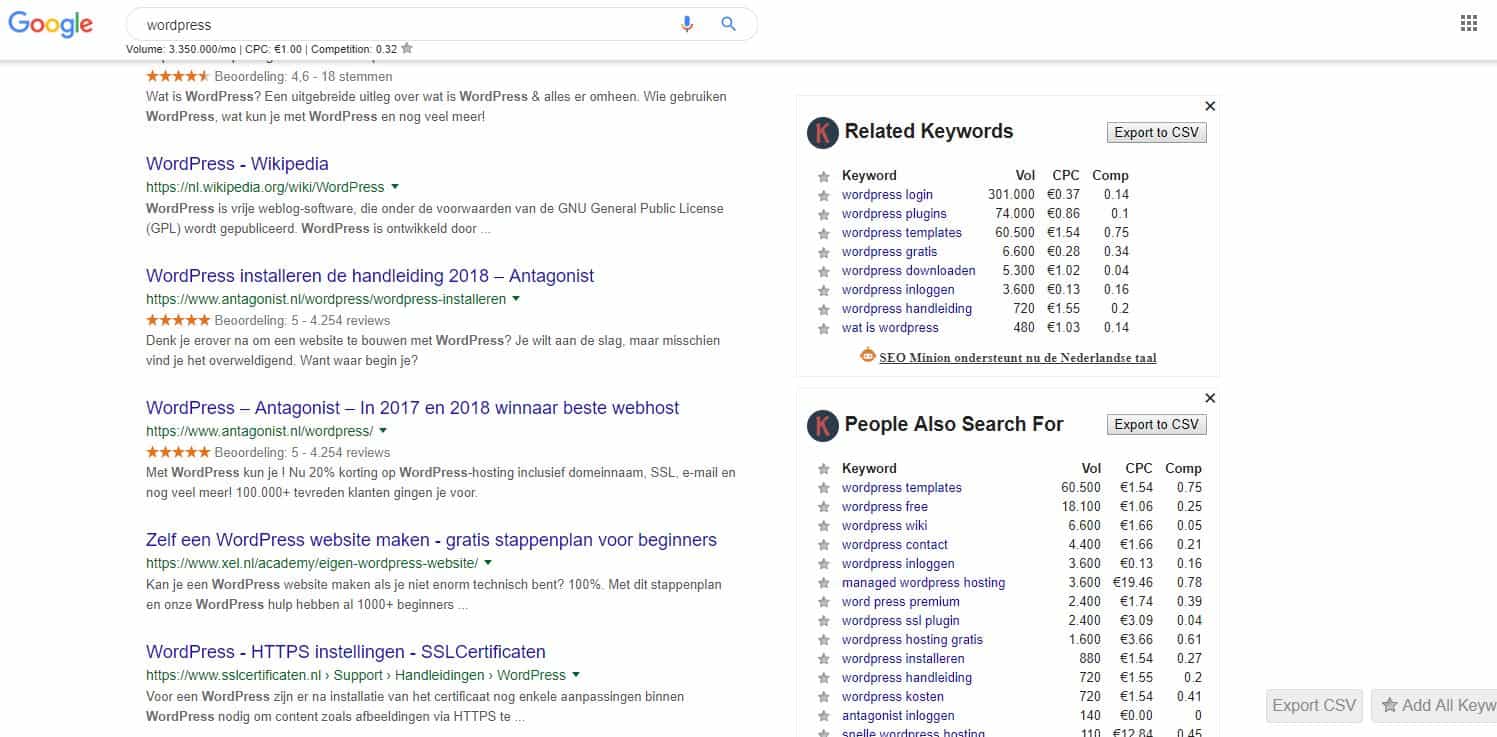Image resolution: width=1497 pixels, height=737 pixels.
Task: Close the People Also Search For panel
Action: (x=1210, y=398)
